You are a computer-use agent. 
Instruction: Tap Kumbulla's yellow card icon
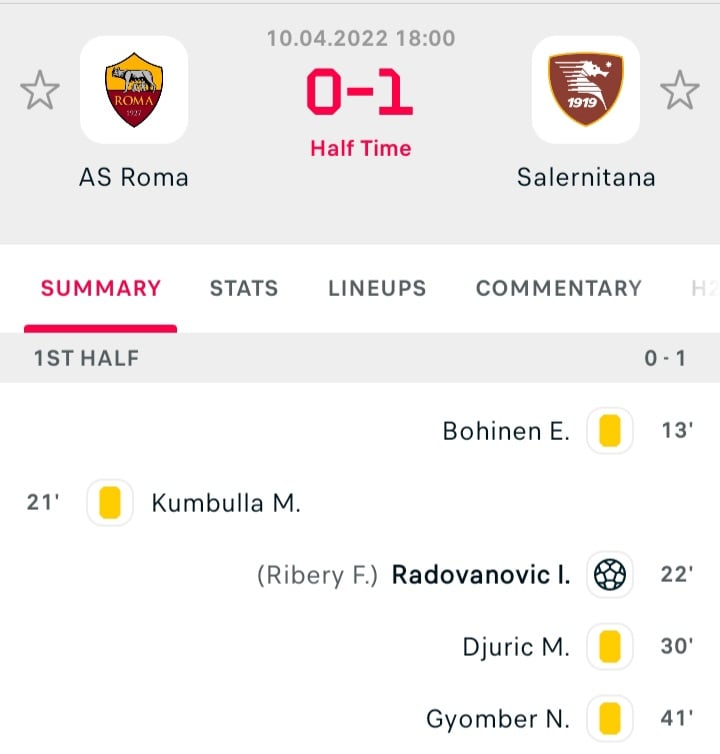tap(110, 503)
